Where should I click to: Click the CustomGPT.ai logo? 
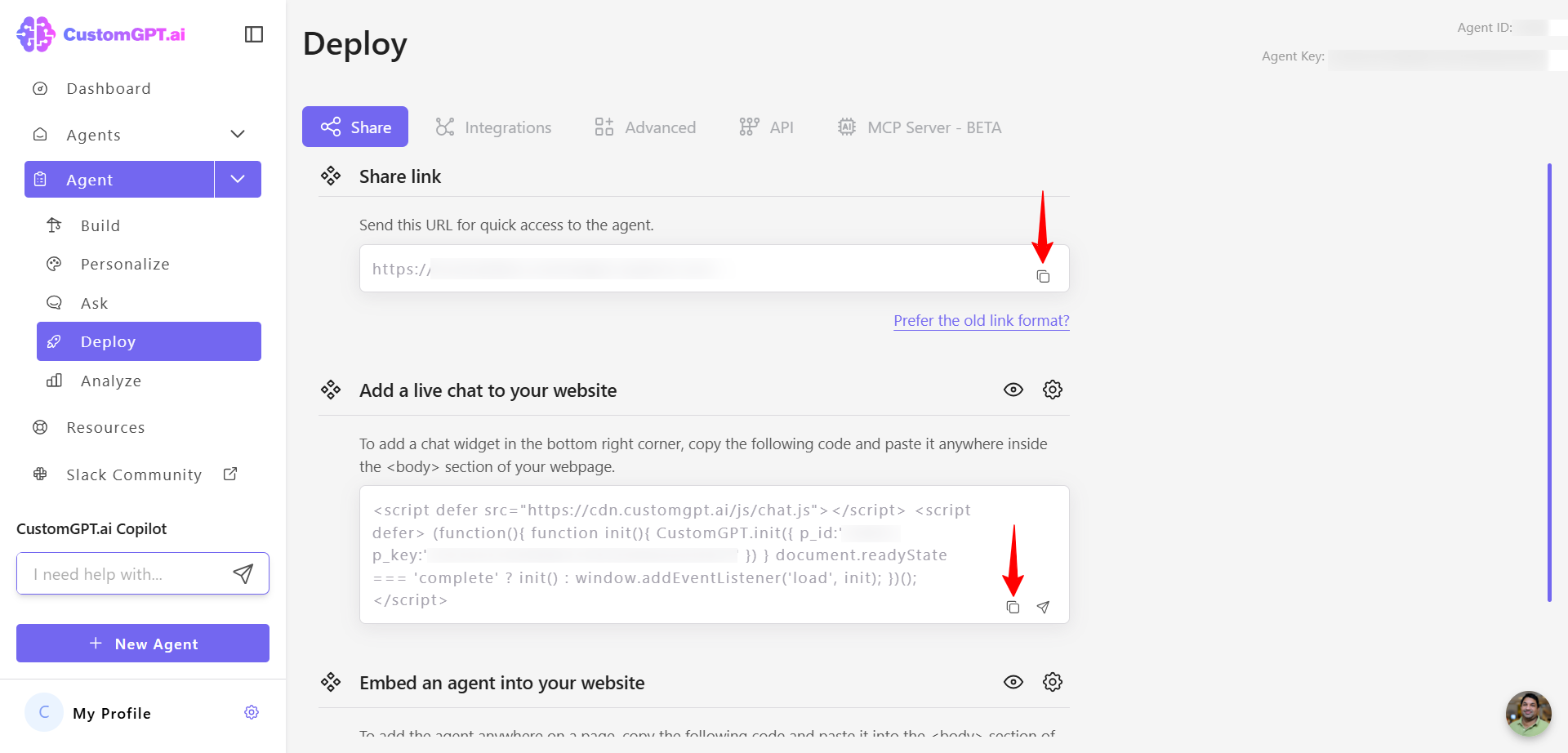(x=100, y=34)
